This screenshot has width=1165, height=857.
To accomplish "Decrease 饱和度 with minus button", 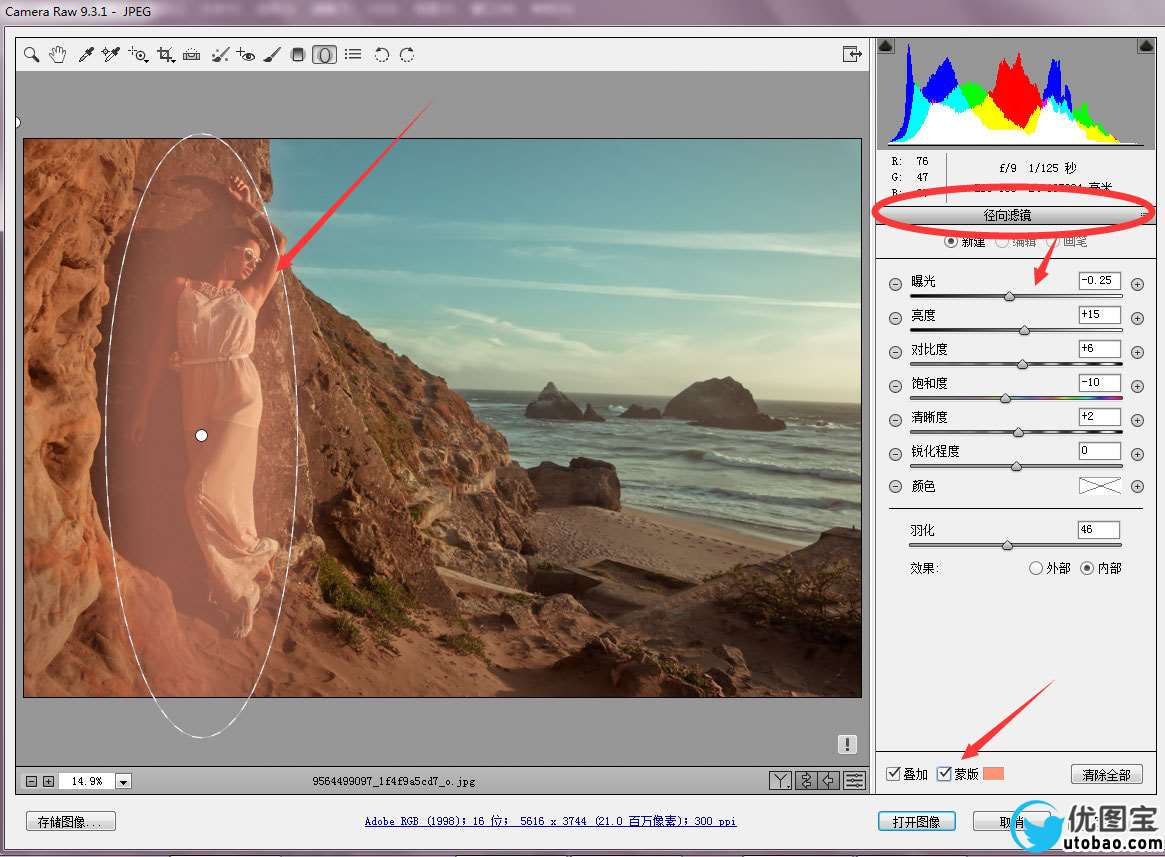I will pyautogui.click(x=895, y=386).
